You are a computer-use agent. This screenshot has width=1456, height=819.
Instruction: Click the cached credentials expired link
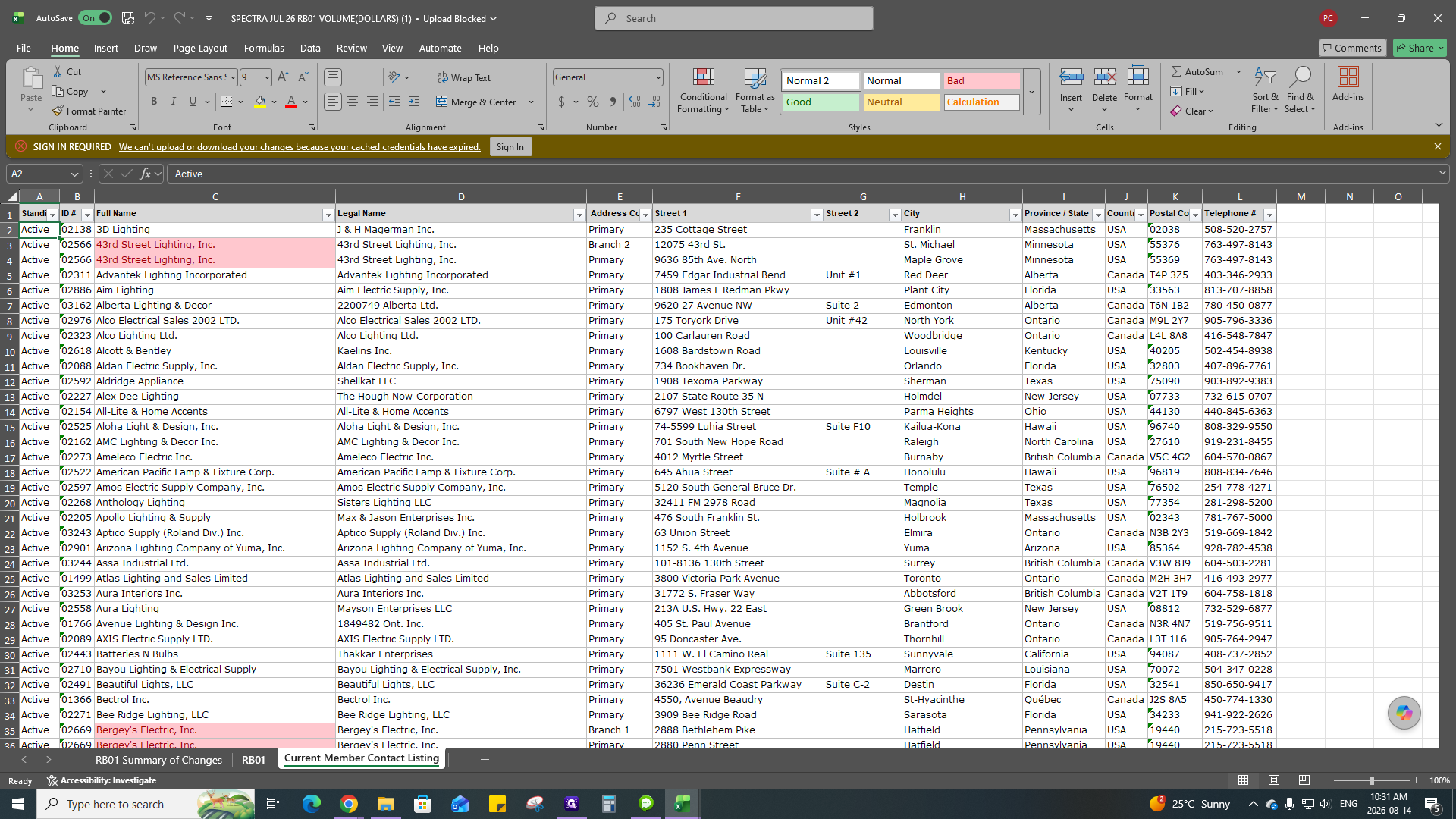pos(300,147)
